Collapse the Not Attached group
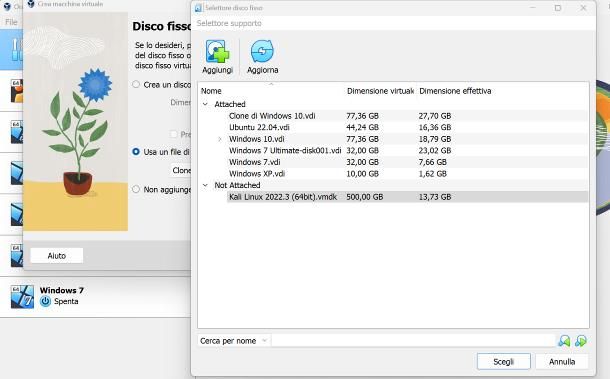 (205, 185)
